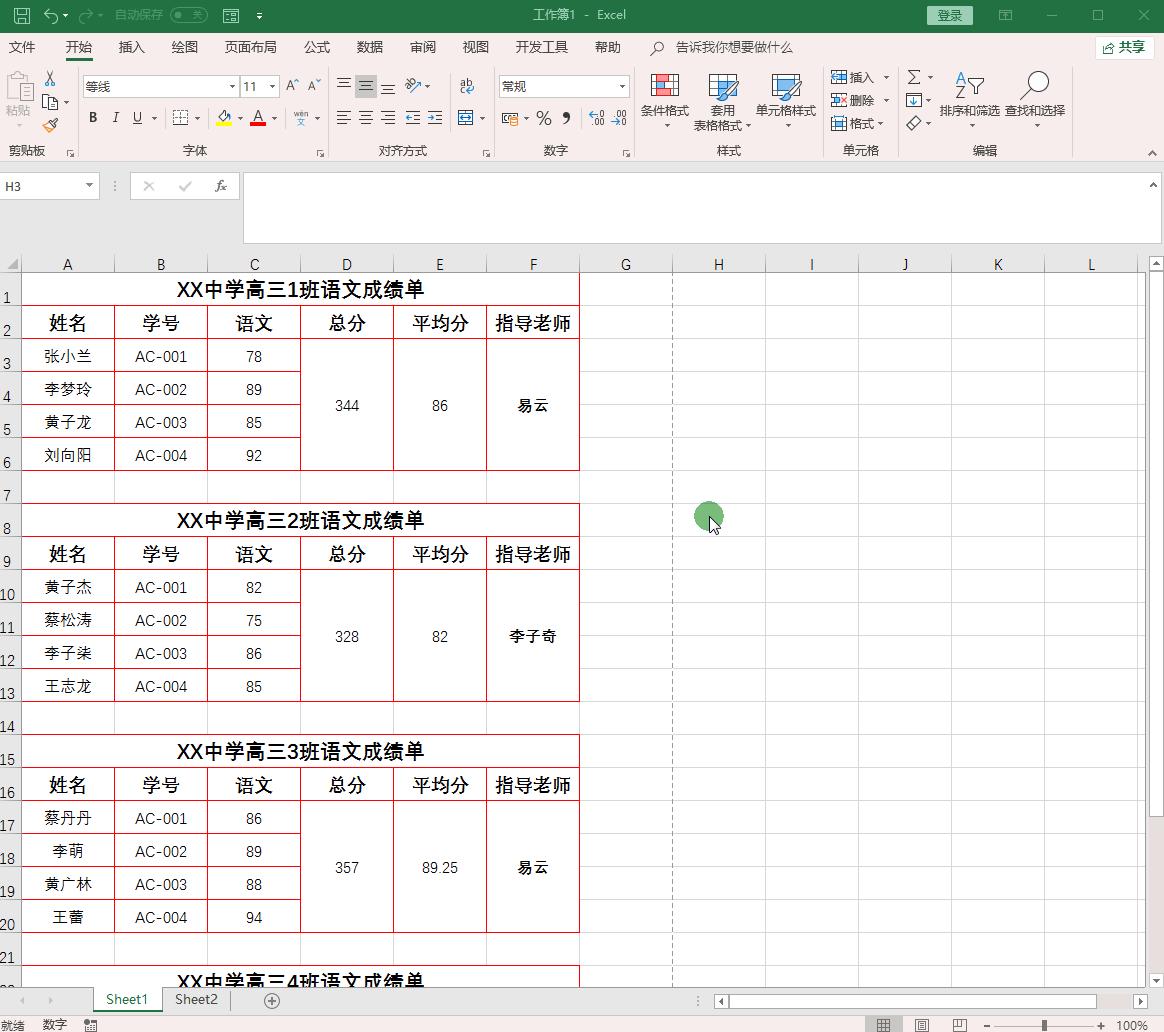Viewport: 1164px width, 1032px height.
Task: Click the fx insert function field
Action: tap(222, 186)
